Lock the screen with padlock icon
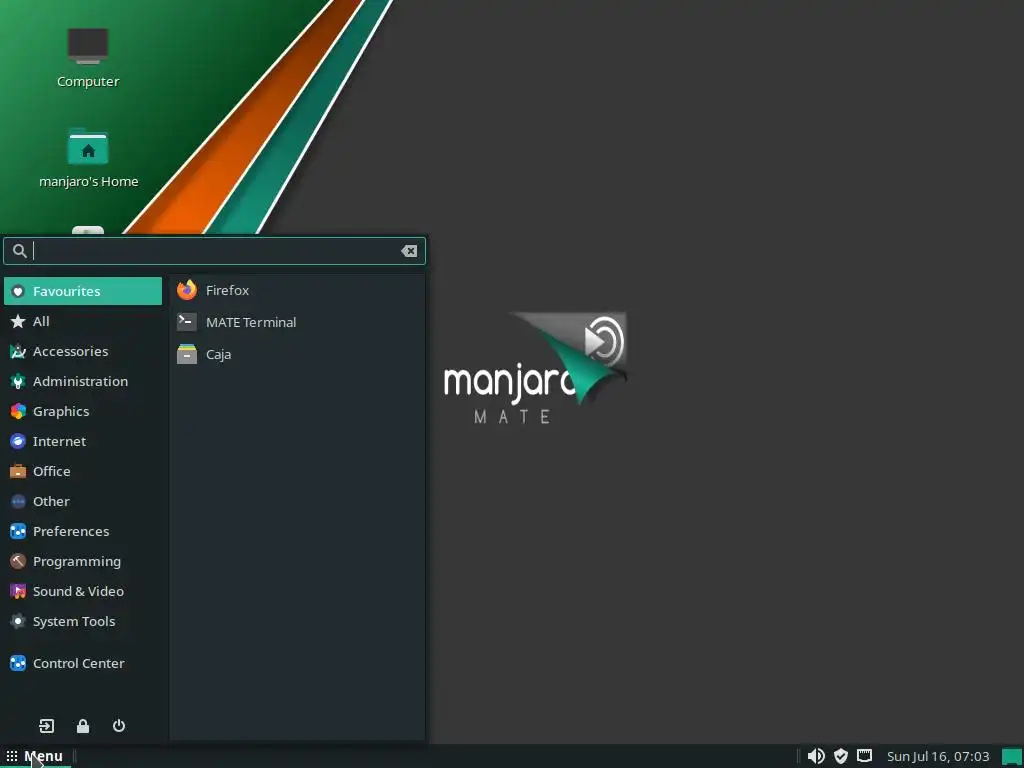This screenshot has height=768, width=1024. (x=83, y=726)
